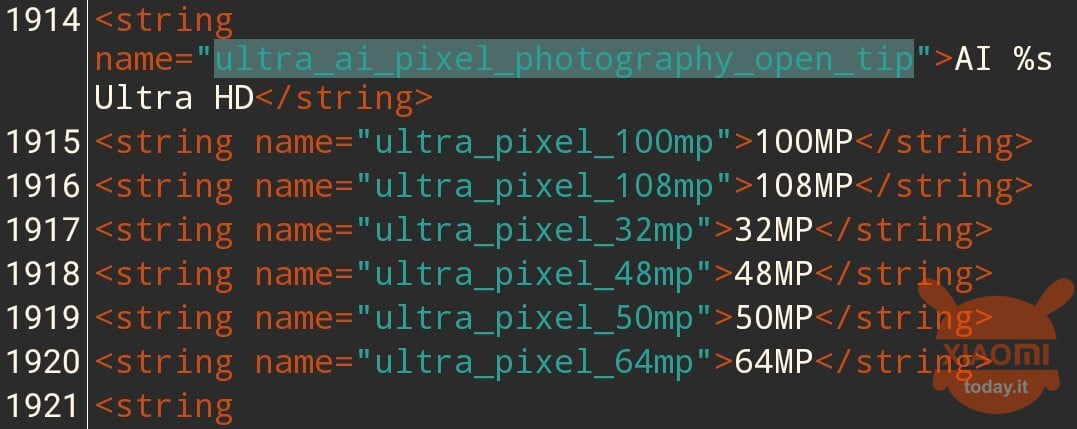
Task: Click the 32MP string value
Action: pyautogui.click(x=773, y=230)
